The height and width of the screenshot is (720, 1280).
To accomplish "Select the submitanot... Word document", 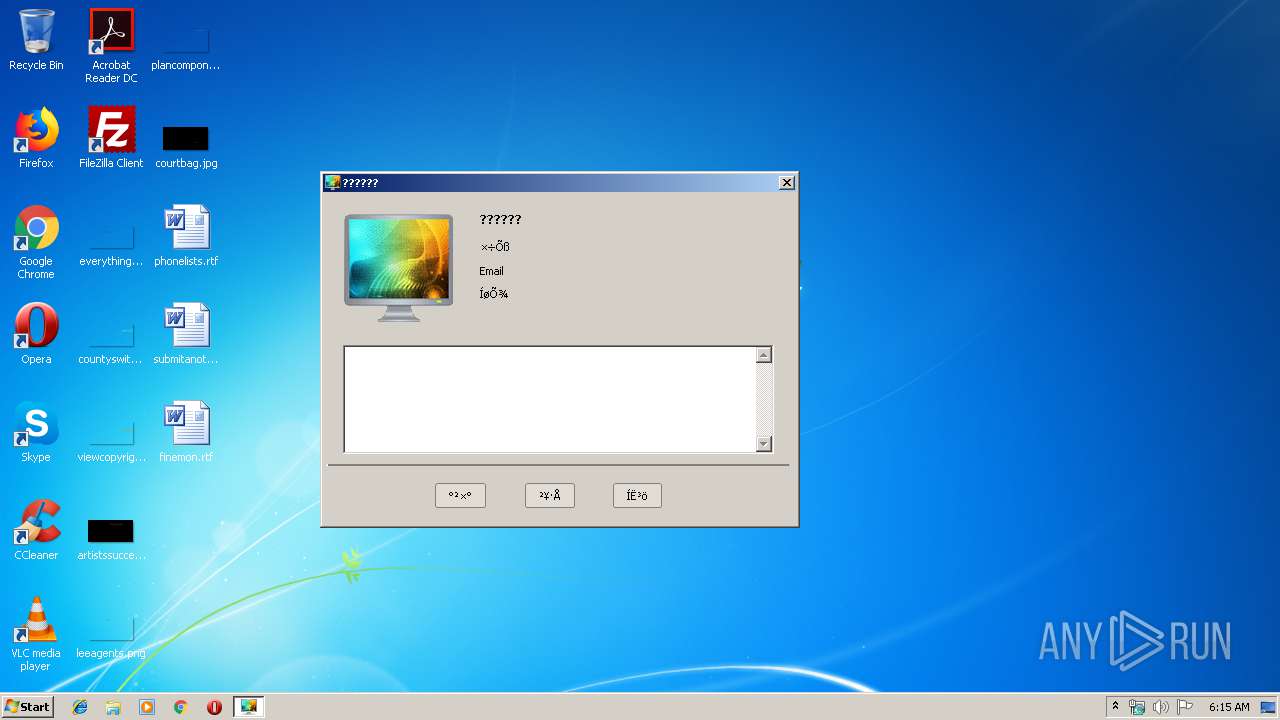I will coord(186,334).
